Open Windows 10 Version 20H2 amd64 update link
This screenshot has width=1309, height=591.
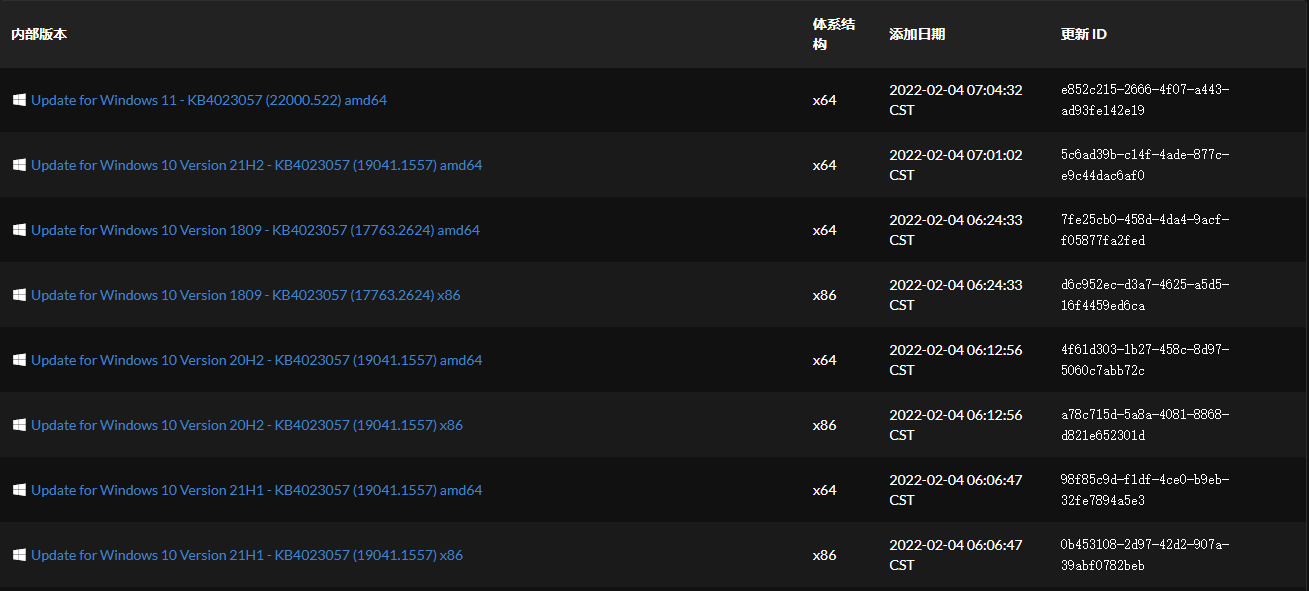coord(256,360)
